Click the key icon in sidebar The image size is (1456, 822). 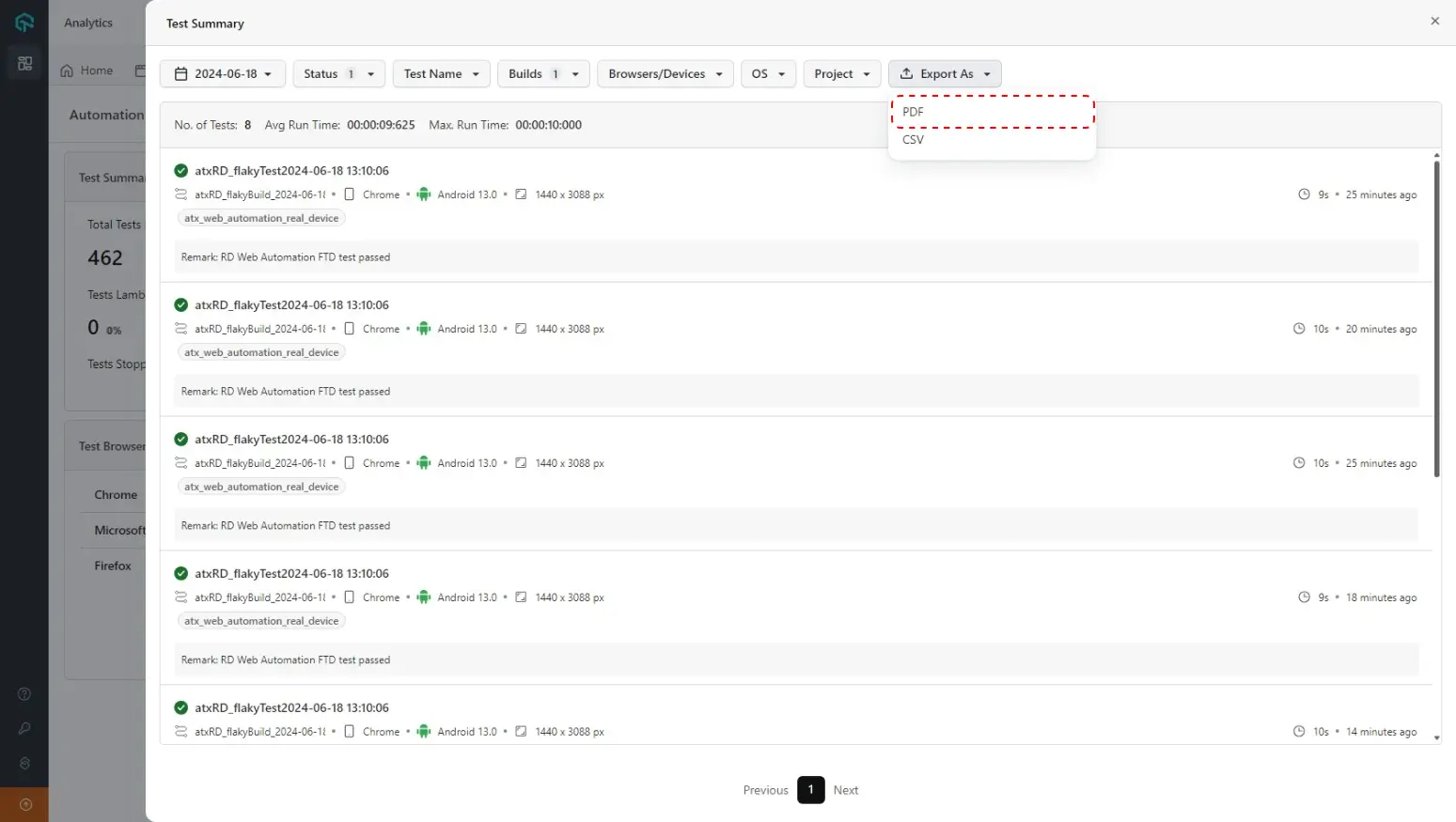tap(24, 729)
